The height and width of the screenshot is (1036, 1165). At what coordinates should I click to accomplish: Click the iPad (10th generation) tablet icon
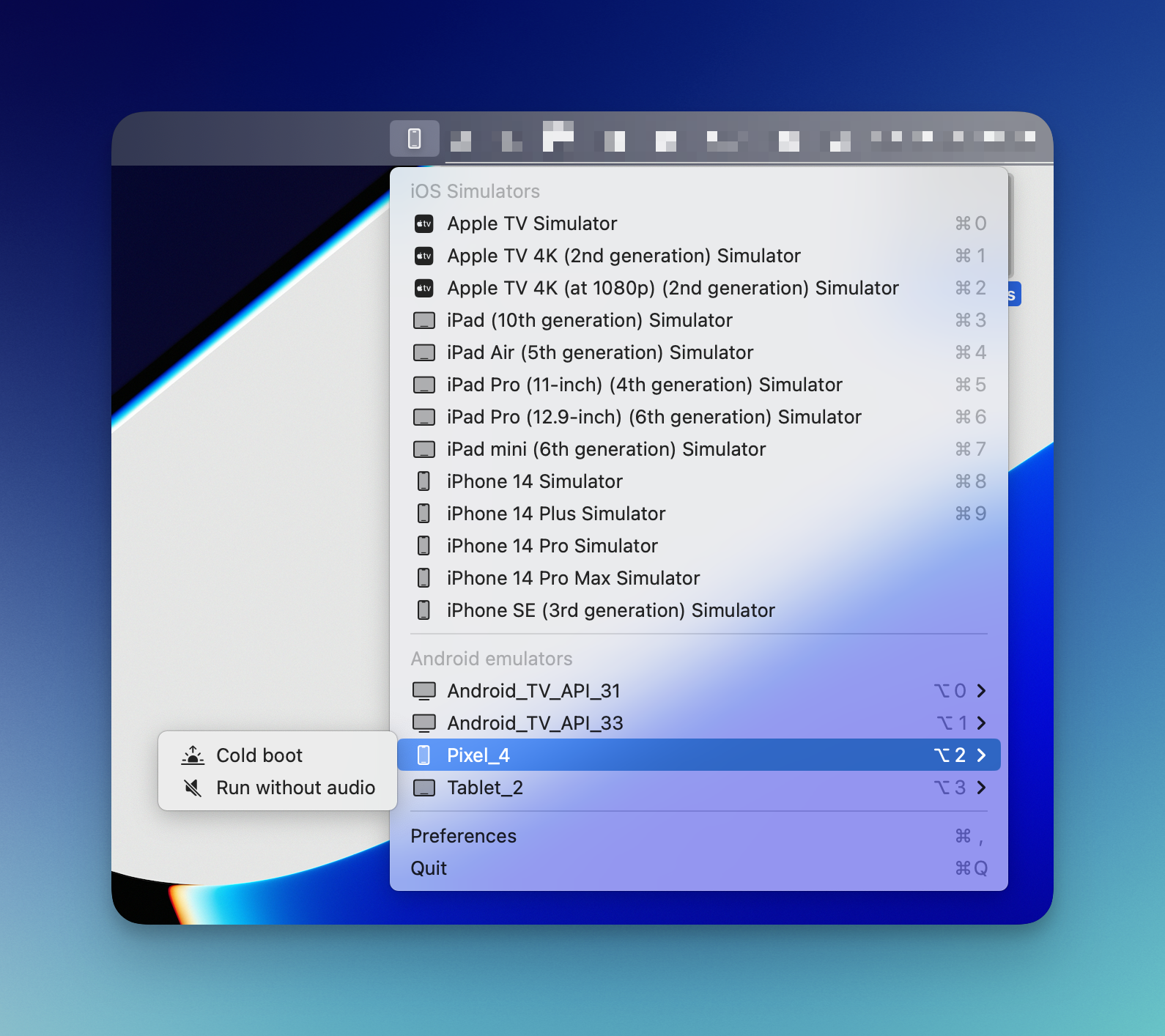(424, 320)
